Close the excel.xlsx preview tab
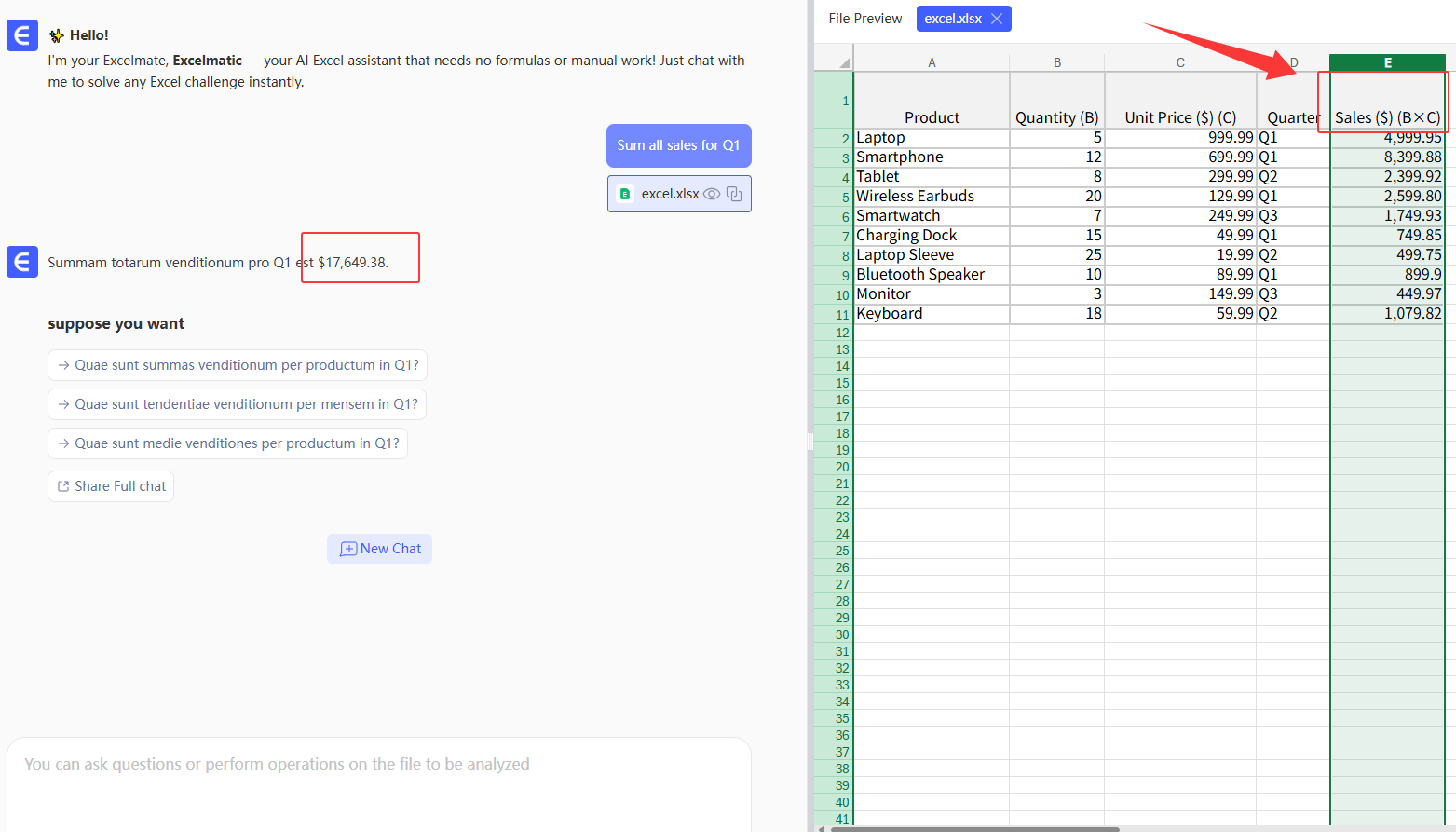Image resolution: width=1456 pixels, height=832 pixels. [x=997, y=19]
